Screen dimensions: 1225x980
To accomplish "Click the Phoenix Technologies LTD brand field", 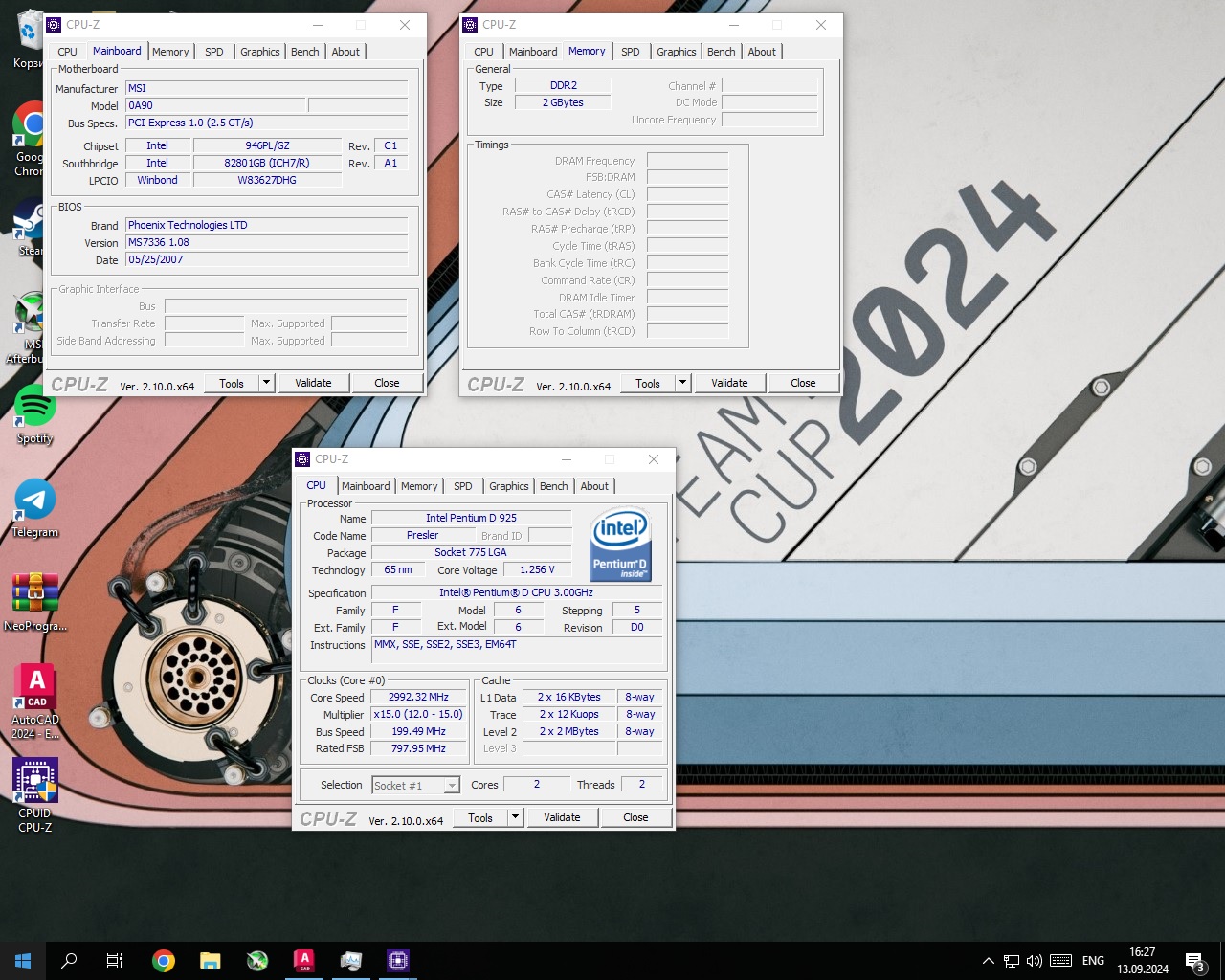I will [266, 225].
